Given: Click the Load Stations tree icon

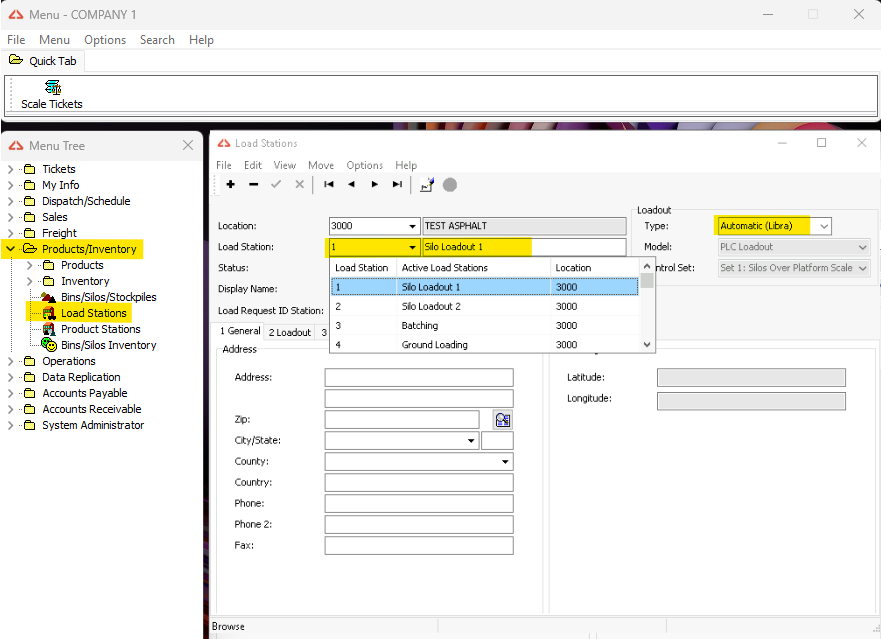Looking at the screenshot, I should coord(49,313).
